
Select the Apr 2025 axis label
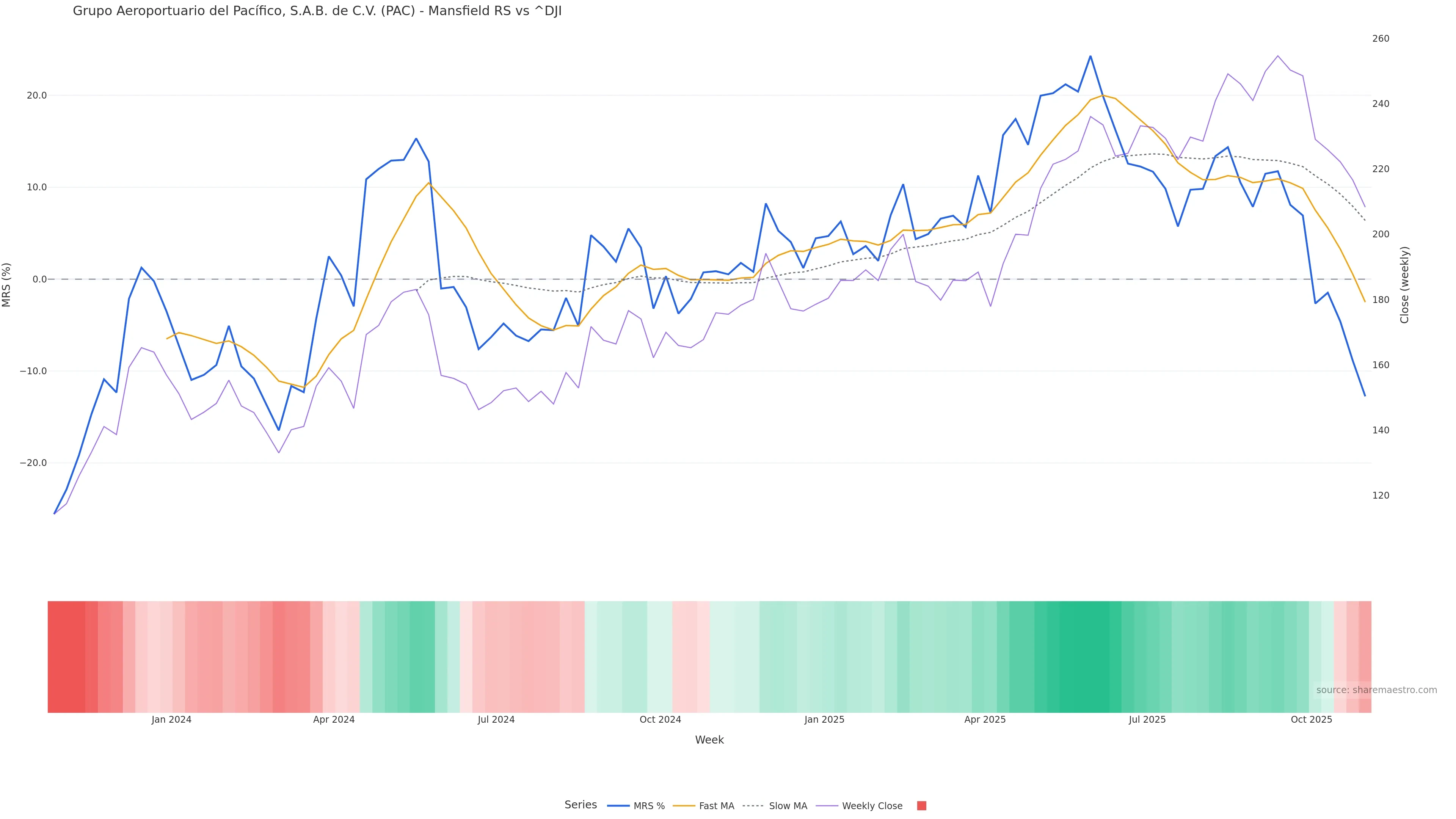(985, 720)
